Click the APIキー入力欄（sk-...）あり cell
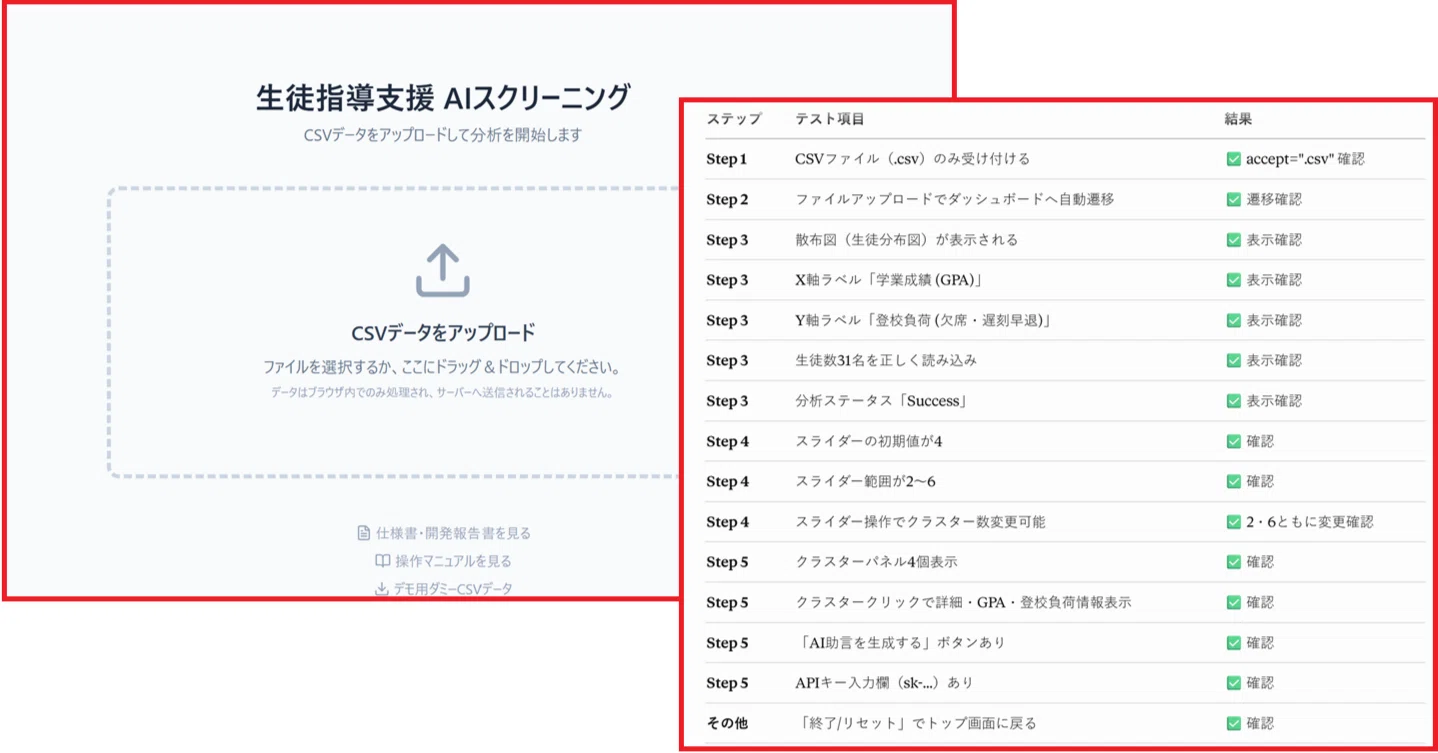1438x753 pixels. pos(884,683)
